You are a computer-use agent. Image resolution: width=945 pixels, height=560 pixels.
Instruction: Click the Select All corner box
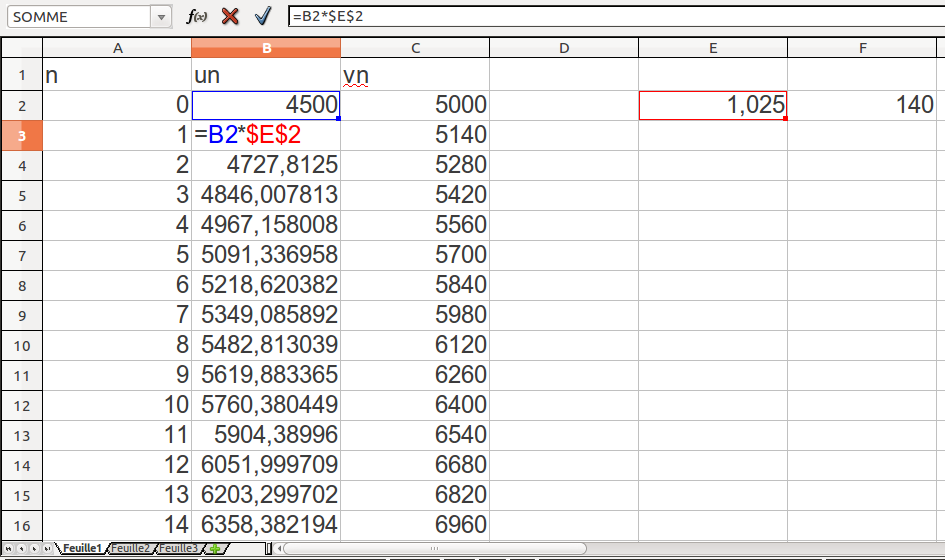tap(21, 49)
